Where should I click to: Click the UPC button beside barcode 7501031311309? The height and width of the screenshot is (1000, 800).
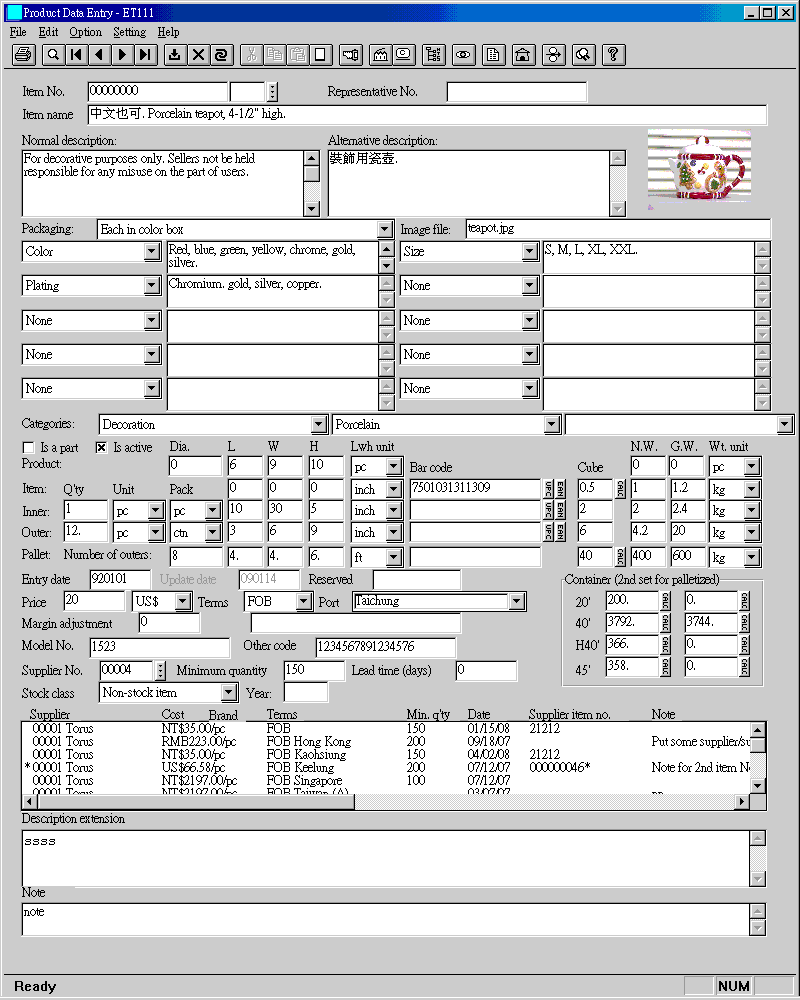(548, 489)
